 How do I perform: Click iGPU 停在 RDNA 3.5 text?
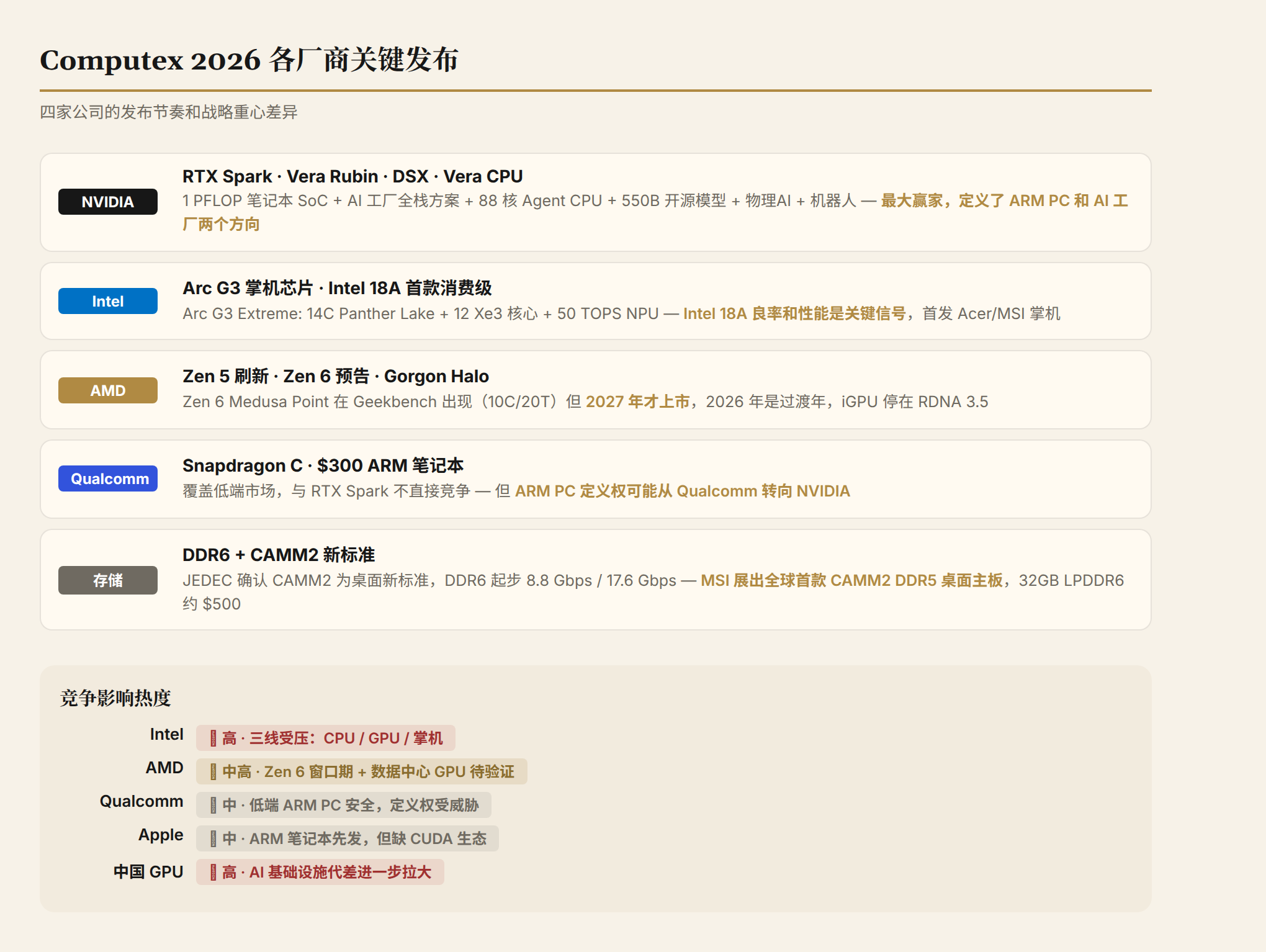click(x=915, y=402)
